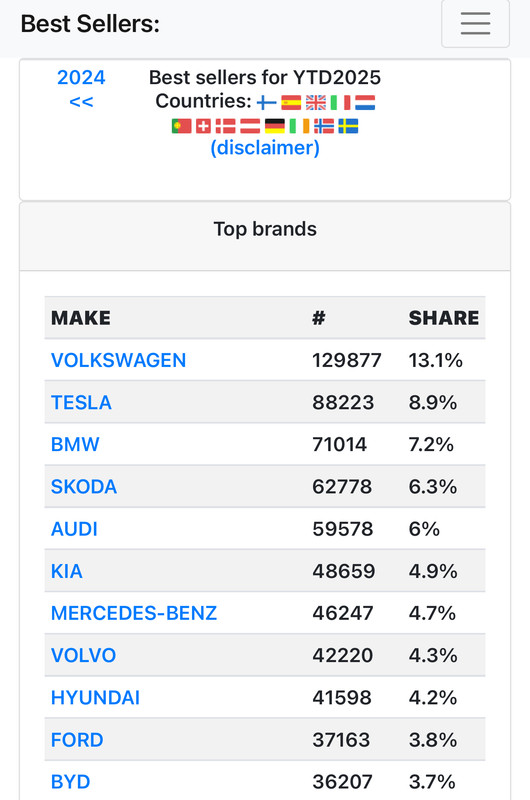Open the BMW brand link
530x800 pixels.
click(75, 444)
